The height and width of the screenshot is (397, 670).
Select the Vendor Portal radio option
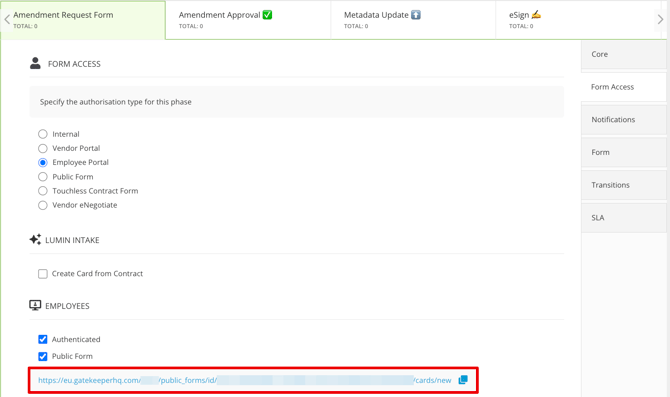(43, 148)
